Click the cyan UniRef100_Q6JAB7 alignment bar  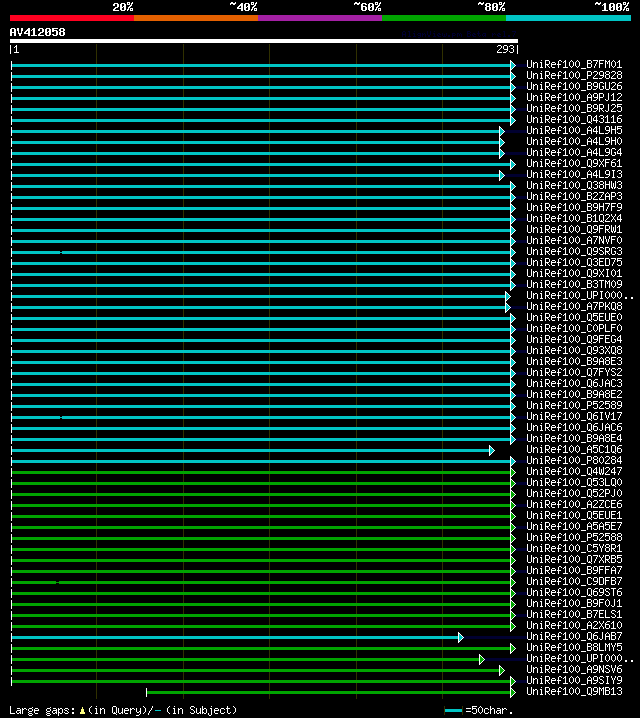[237, 637]
